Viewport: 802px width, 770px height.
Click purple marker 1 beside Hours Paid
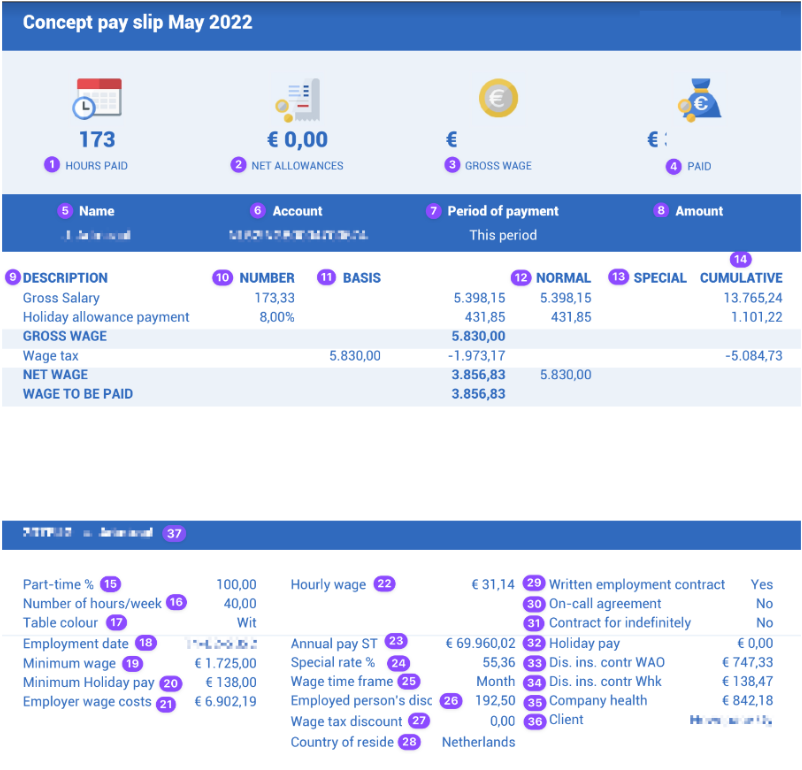point(52,165)
